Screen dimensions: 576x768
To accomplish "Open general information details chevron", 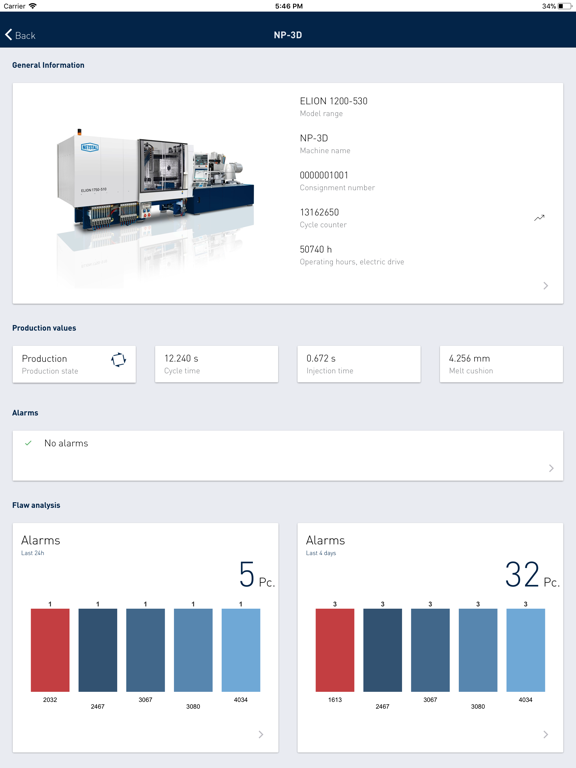I will 546,286.
